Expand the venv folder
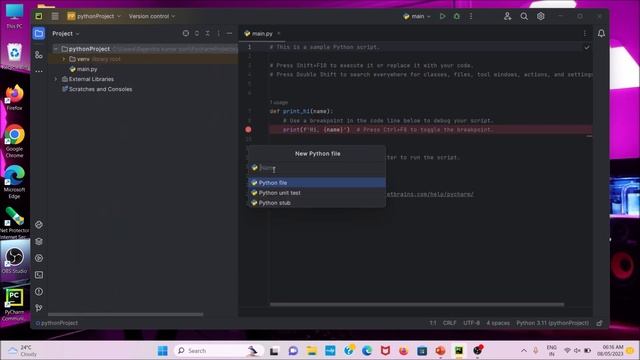640x360 pixels. coord(63,59)
